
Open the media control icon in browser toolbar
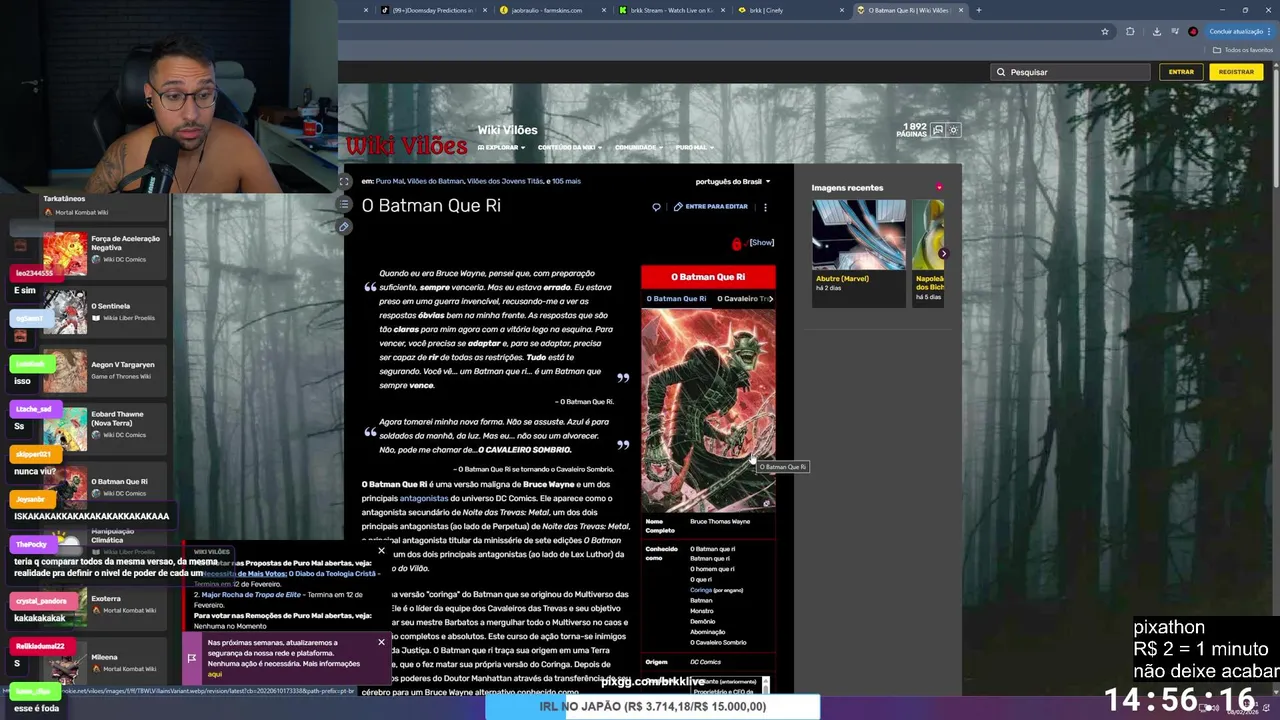pyautogui.click(x=1174, y=31)
